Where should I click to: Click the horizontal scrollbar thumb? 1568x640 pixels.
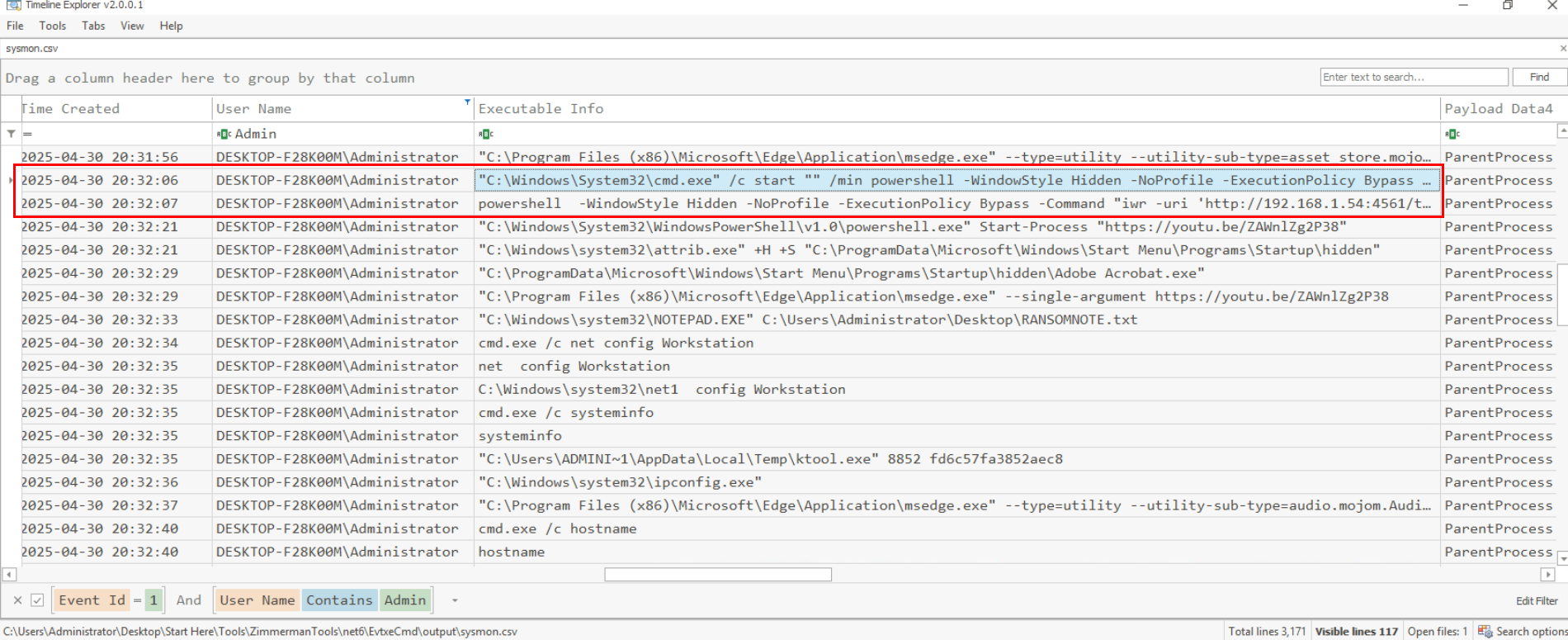click(x=718, y=574)
